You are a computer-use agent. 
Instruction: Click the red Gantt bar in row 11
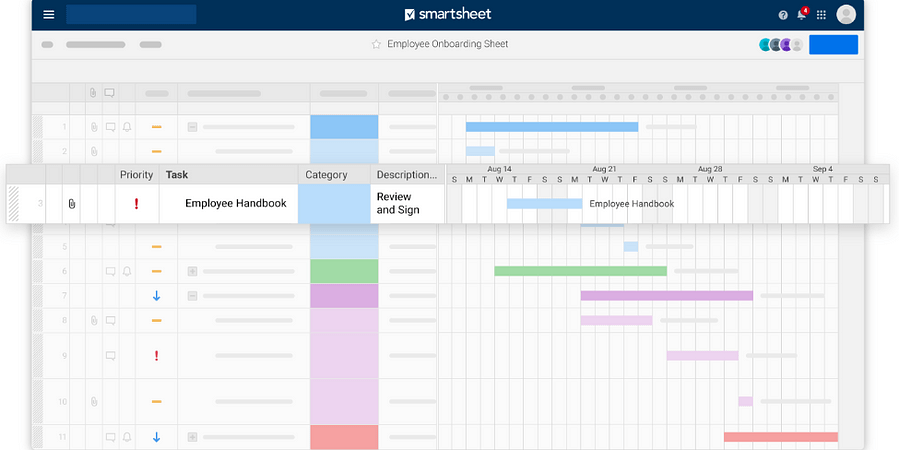click(781, 437)
